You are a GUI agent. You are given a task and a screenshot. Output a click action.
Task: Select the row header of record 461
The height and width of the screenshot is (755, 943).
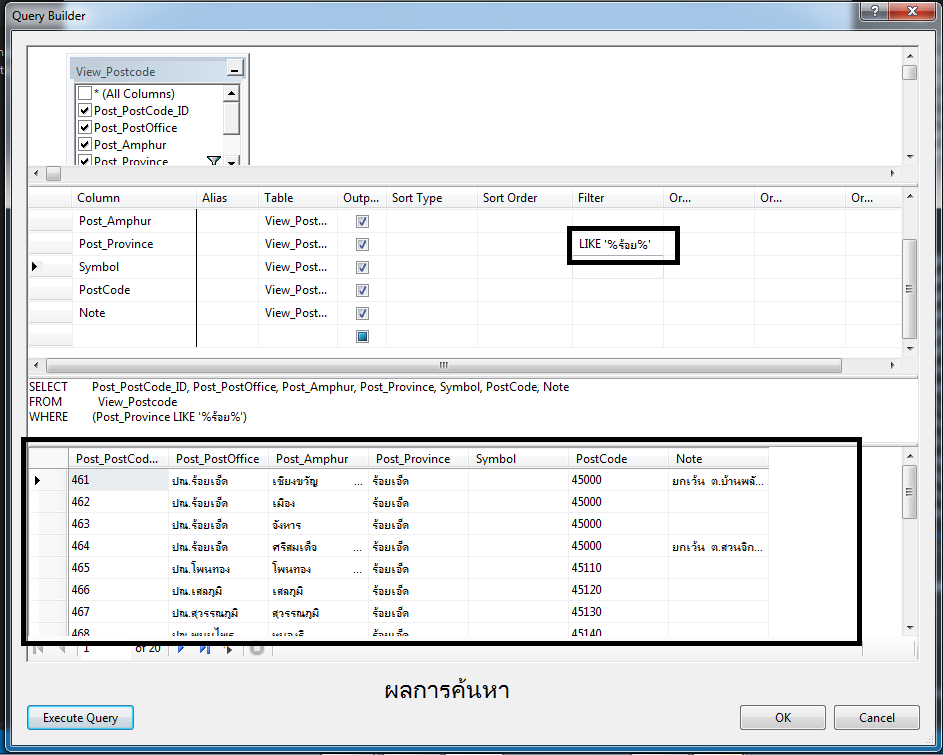[38, 480]
